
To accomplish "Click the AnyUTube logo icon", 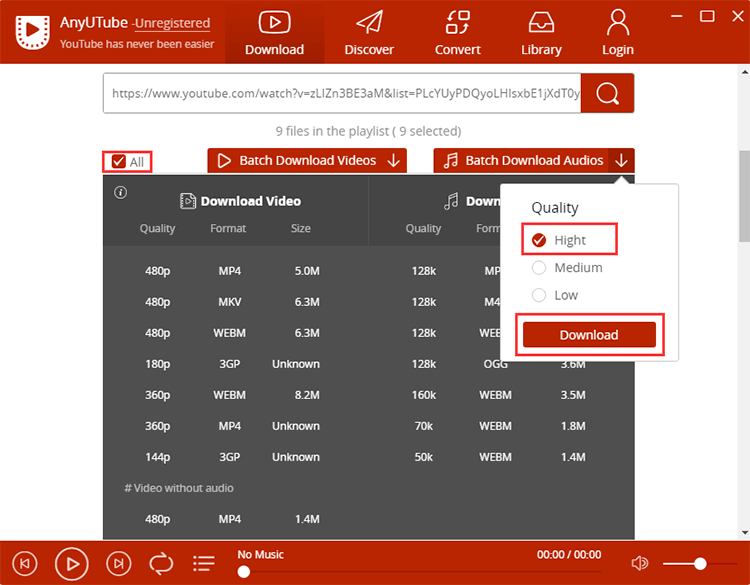I will click(32, 32).
